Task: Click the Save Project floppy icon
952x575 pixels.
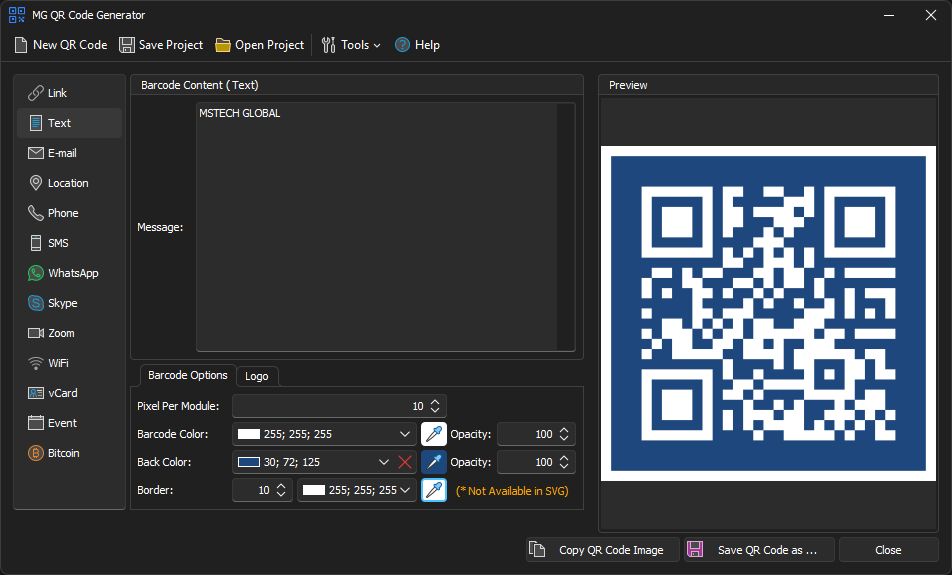Action: pyautogui.click(x=126, y=45)
